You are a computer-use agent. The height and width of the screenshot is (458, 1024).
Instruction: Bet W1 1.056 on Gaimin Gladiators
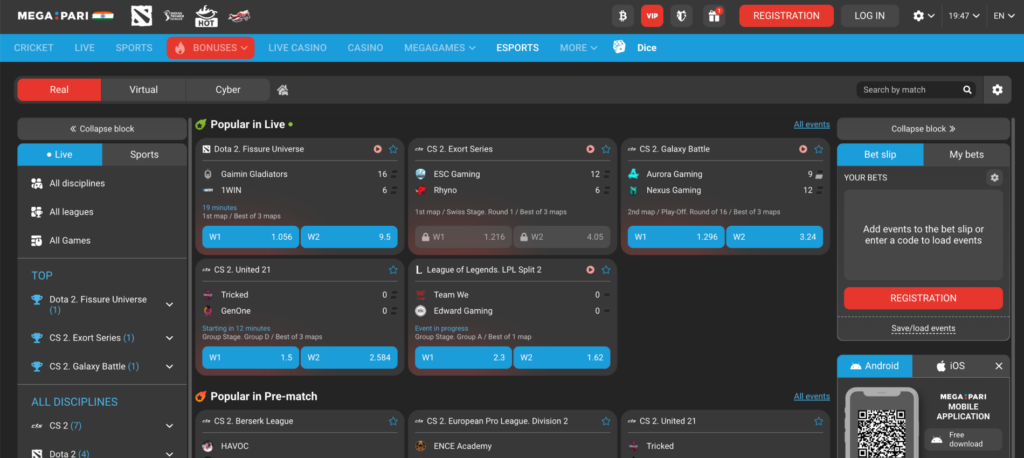click(251, 237)
